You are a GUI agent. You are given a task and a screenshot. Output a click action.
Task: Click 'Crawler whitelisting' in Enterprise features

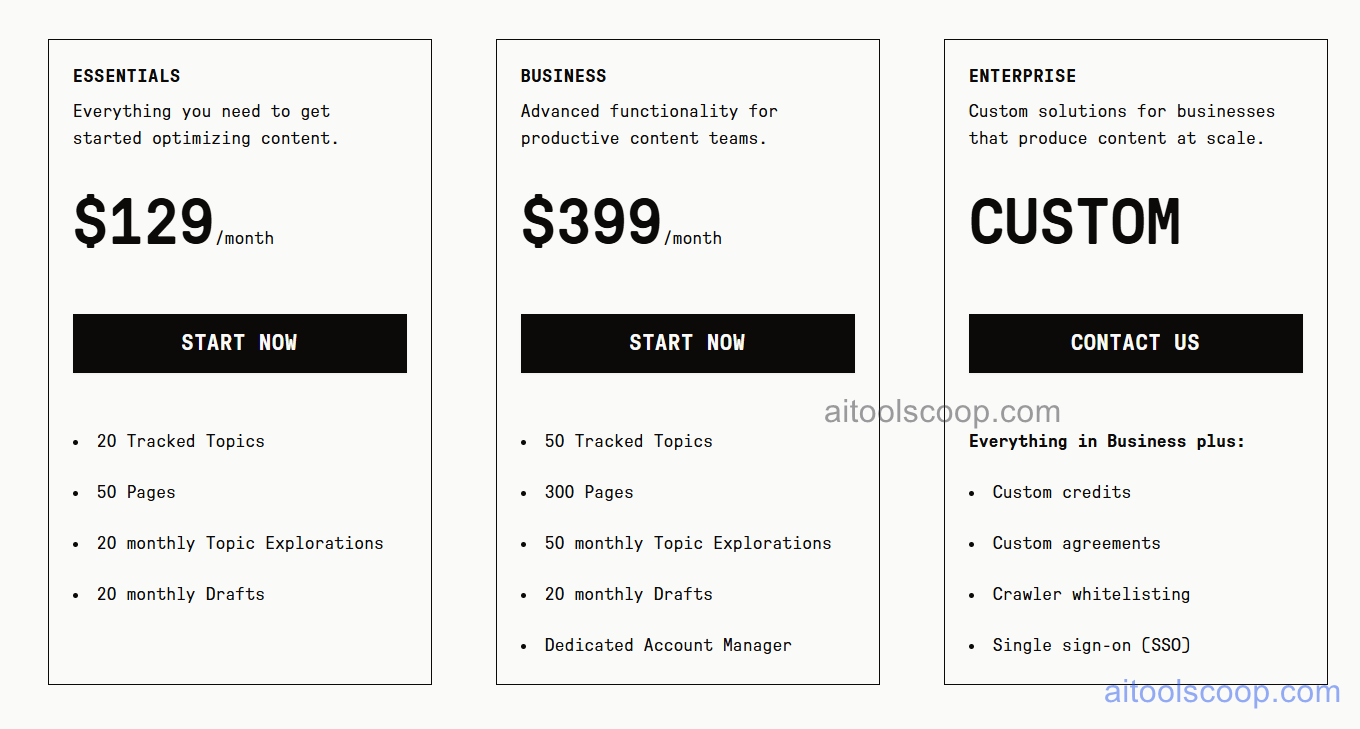1091,594
